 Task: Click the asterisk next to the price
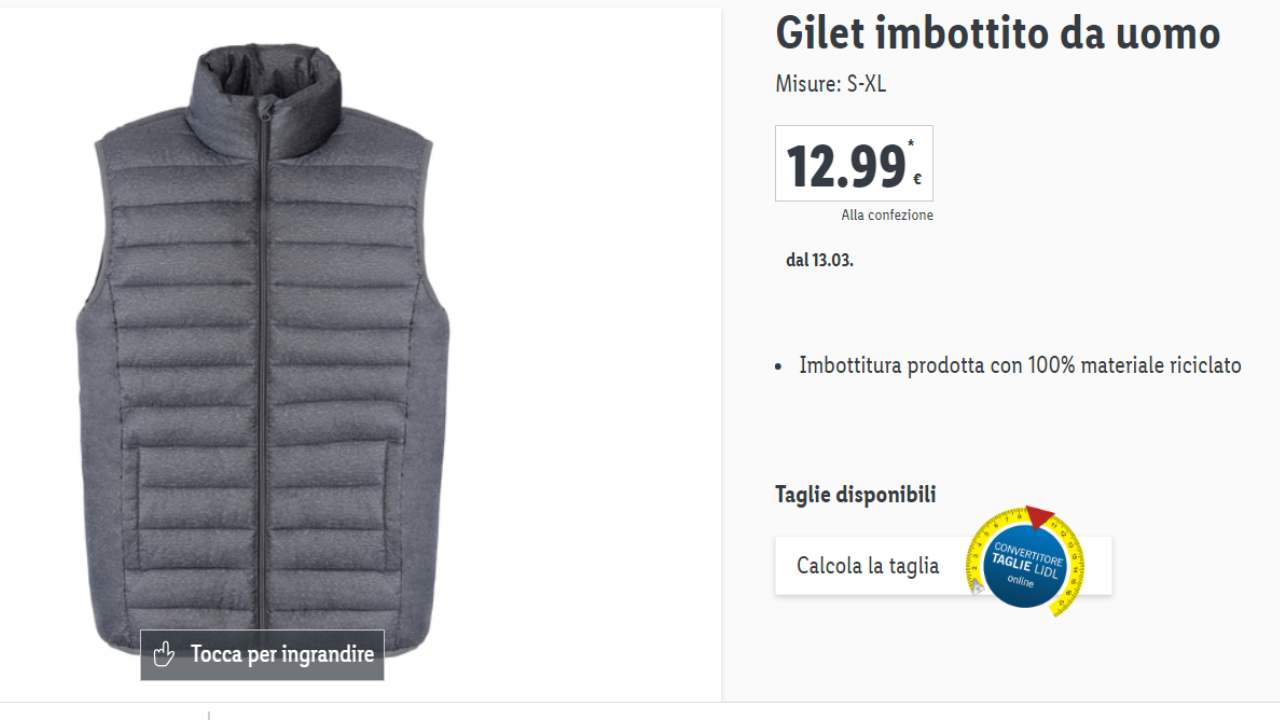[x=911, y=144]
